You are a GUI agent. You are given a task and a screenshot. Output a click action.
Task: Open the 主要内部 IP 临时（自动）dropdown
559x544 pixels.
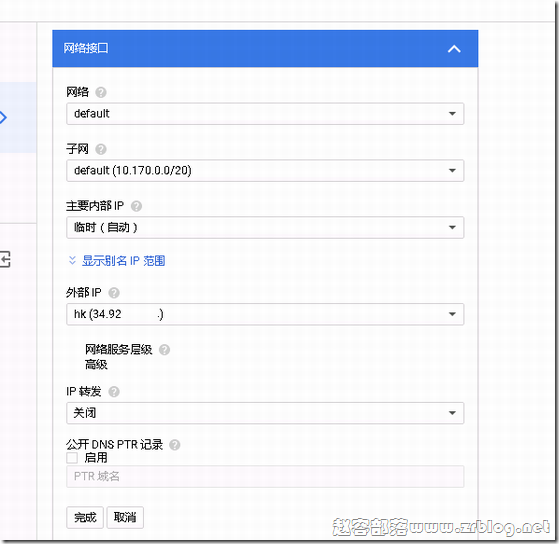tap(265, 227)
